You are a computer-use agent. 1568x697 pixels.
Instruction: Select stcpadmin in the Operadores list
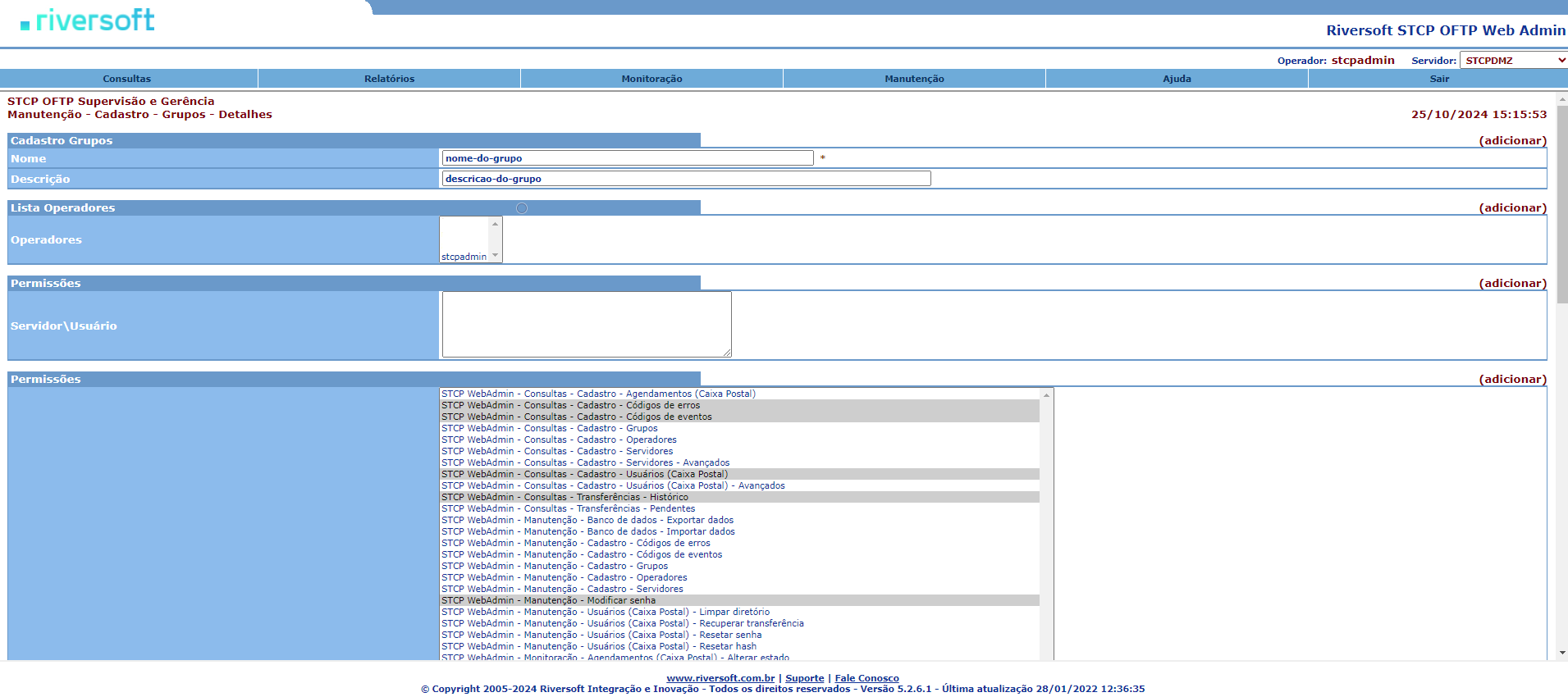coord(464,257)
